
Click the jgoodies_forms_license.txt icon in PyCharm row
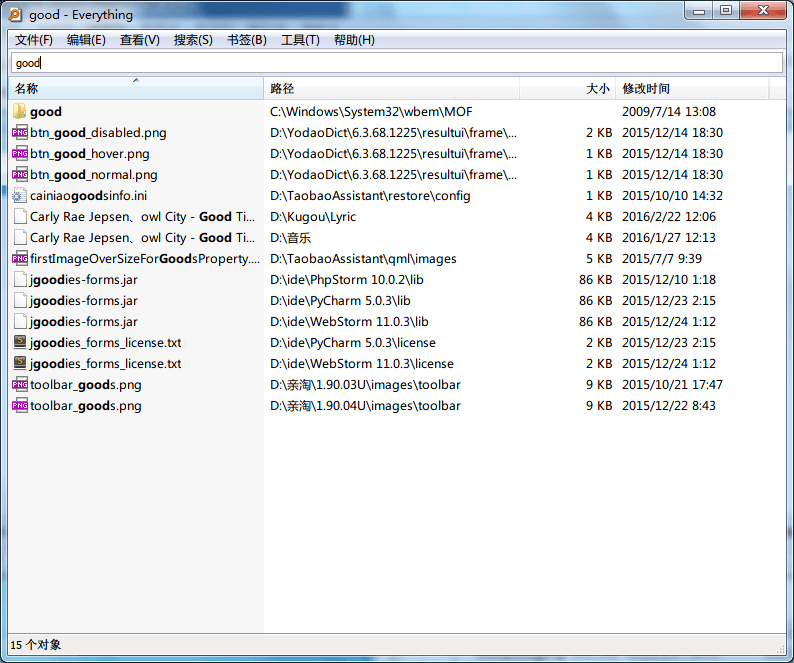pos(20,343)
